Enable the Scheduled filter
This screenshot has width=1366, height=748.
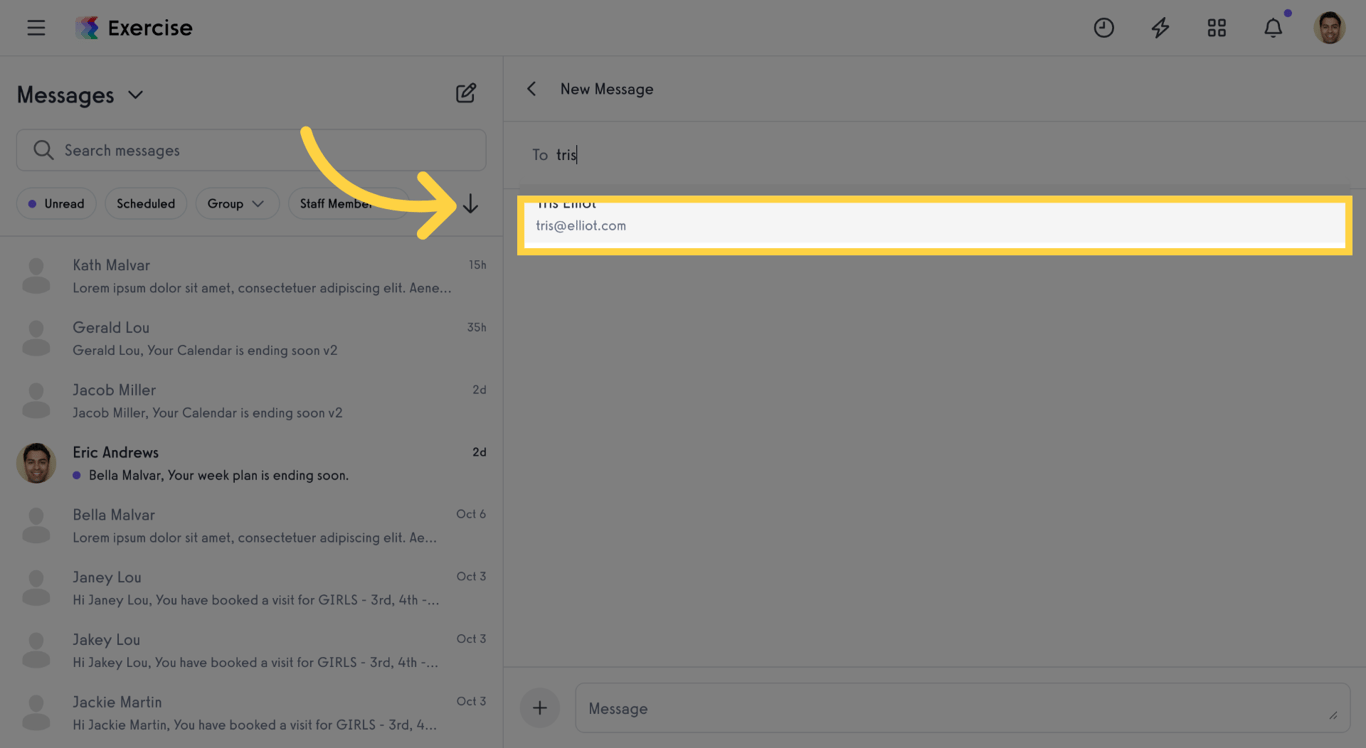pos(145,203)
